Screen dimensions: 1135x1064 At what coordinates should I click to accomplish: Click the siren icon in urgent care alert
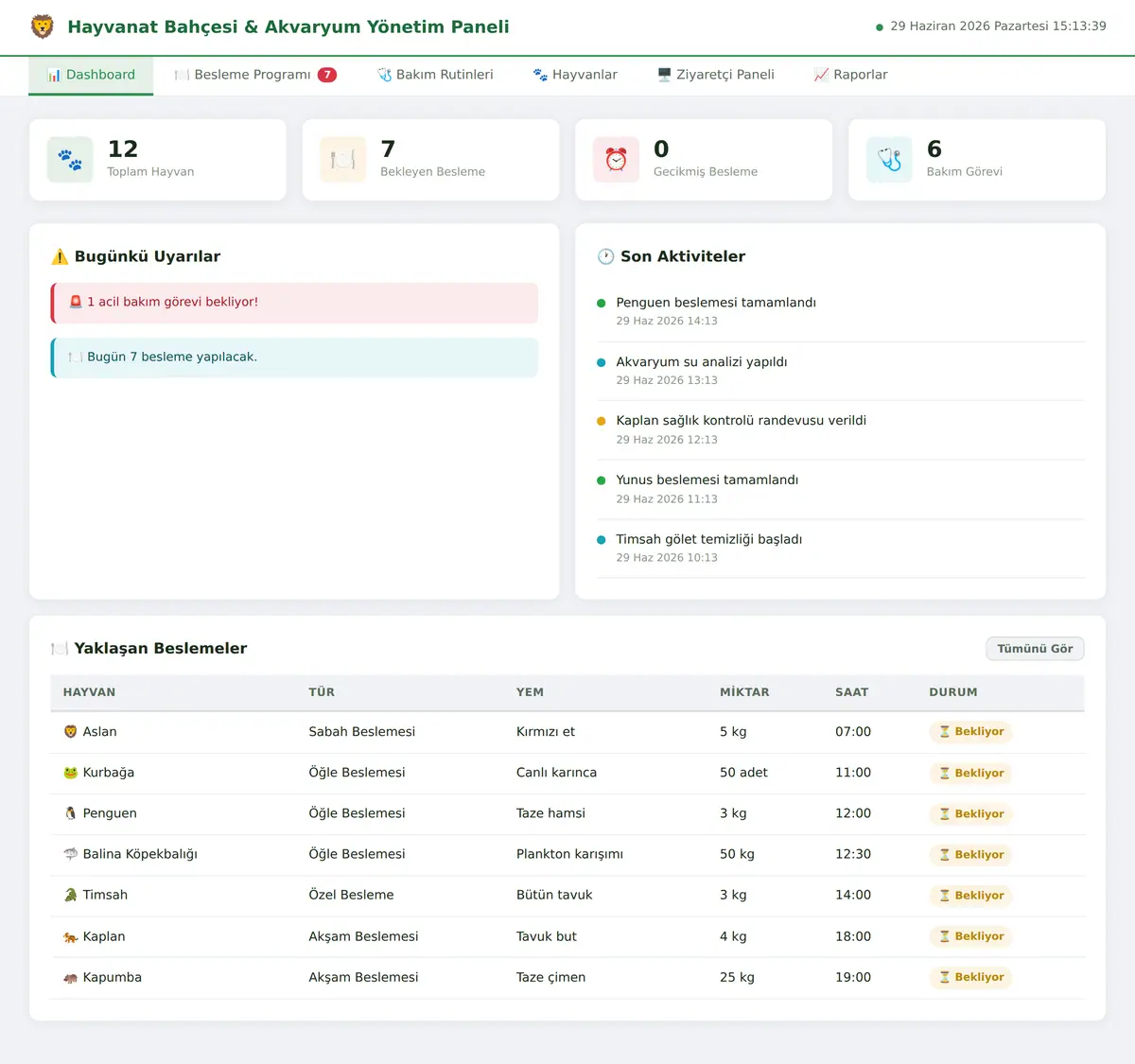(x=76, y=302)
